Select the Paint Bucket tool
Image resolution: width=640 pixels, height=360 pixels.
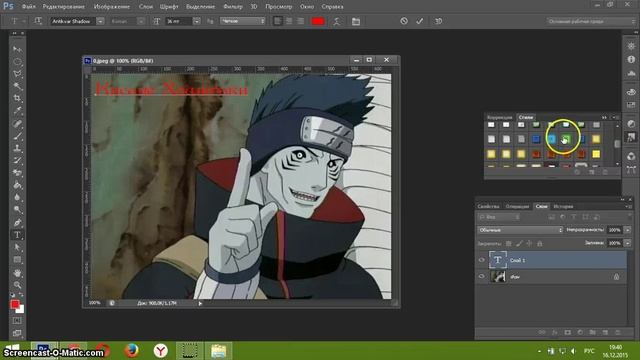[x=17, y=185]
